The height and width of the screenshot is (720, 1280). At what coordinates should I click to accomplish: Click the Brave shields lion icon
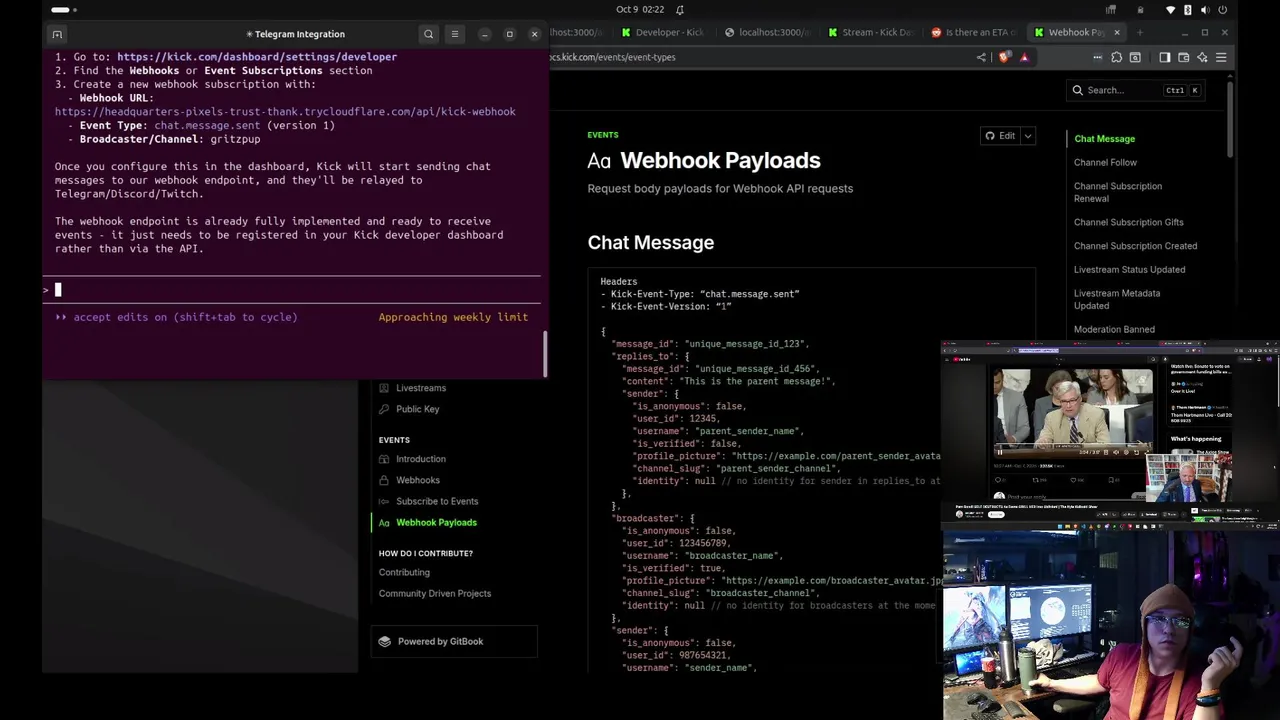1005,57
